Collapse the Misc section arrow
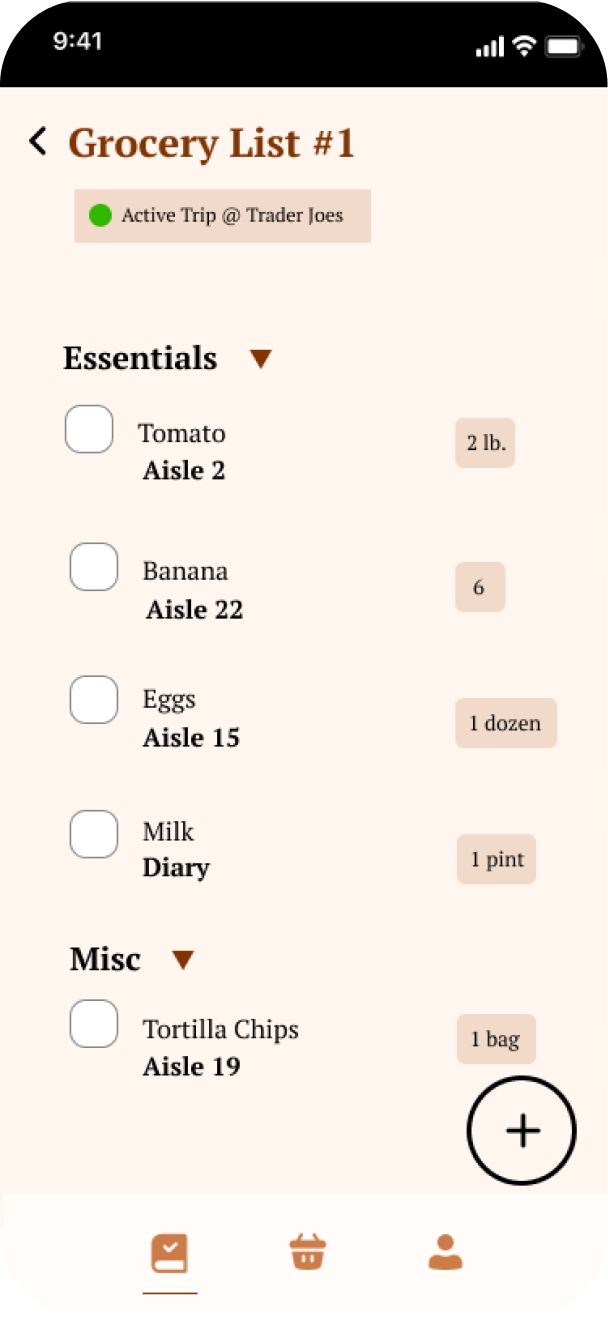This screenshot has height=1319, width=608. click(x=182, y=960)
